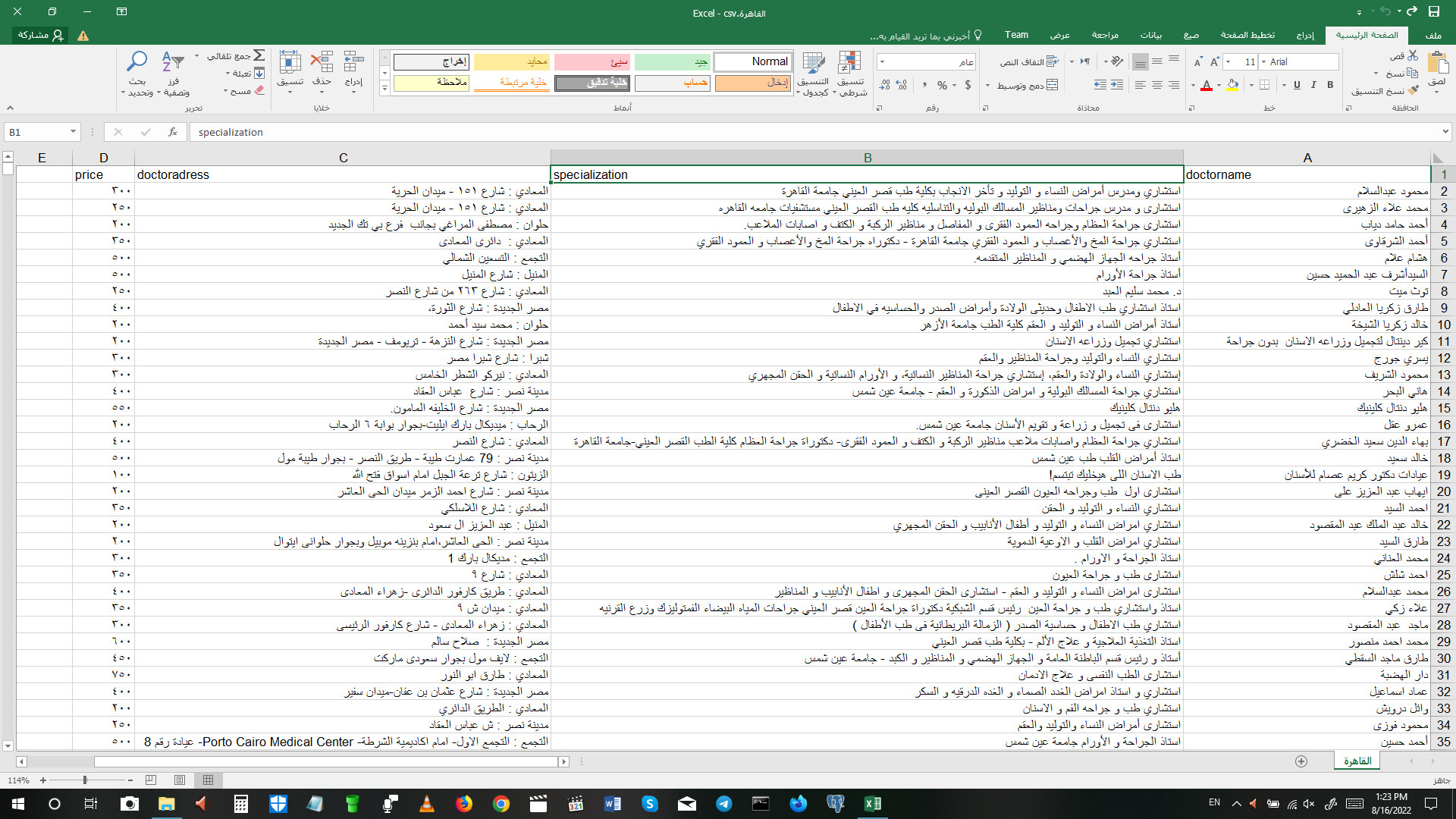Click the 'كلية تدفق' cell style
The image size is (1456, 819).
coord(592,83)
